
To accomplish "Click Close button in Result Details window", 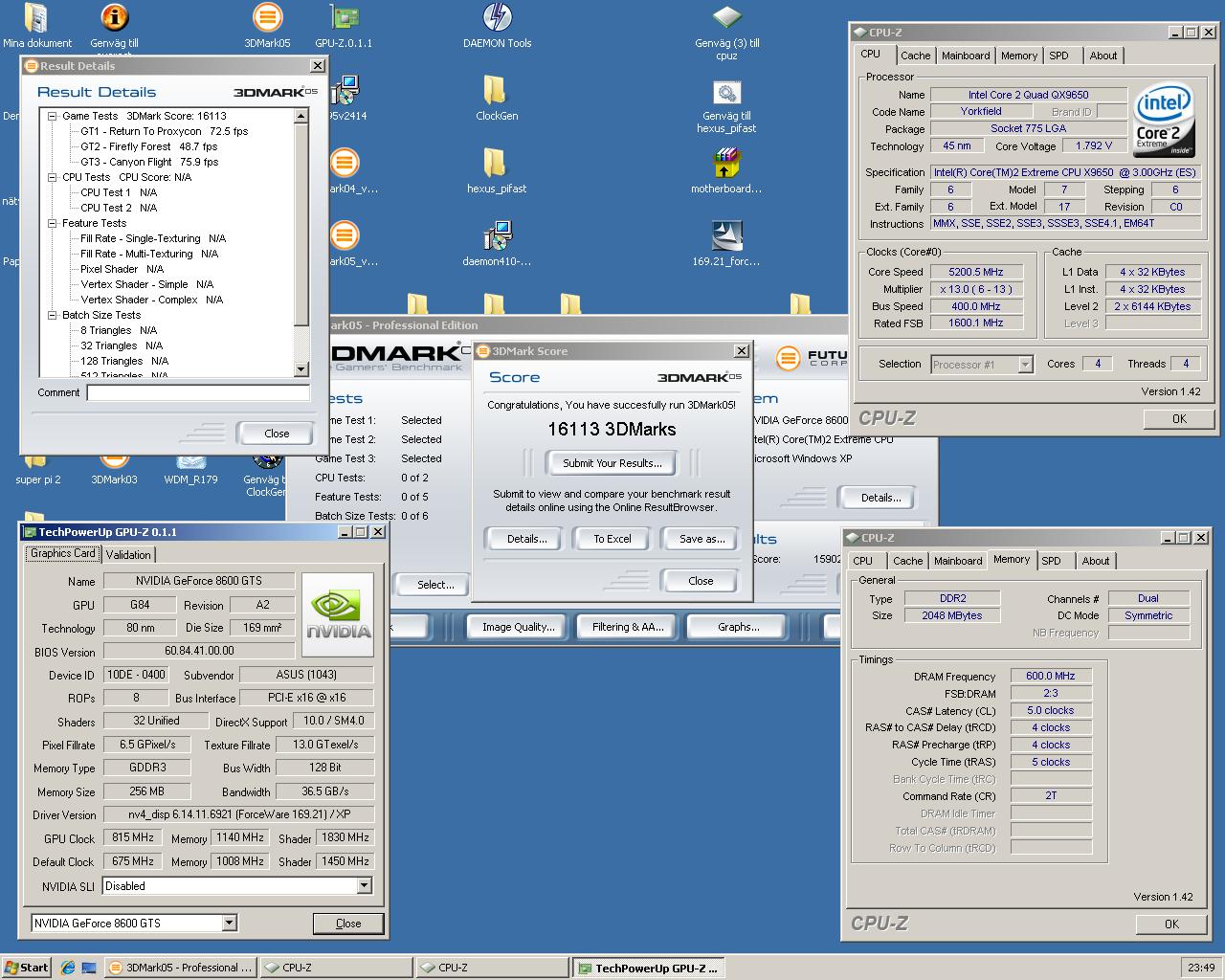I will coord(277,434).
